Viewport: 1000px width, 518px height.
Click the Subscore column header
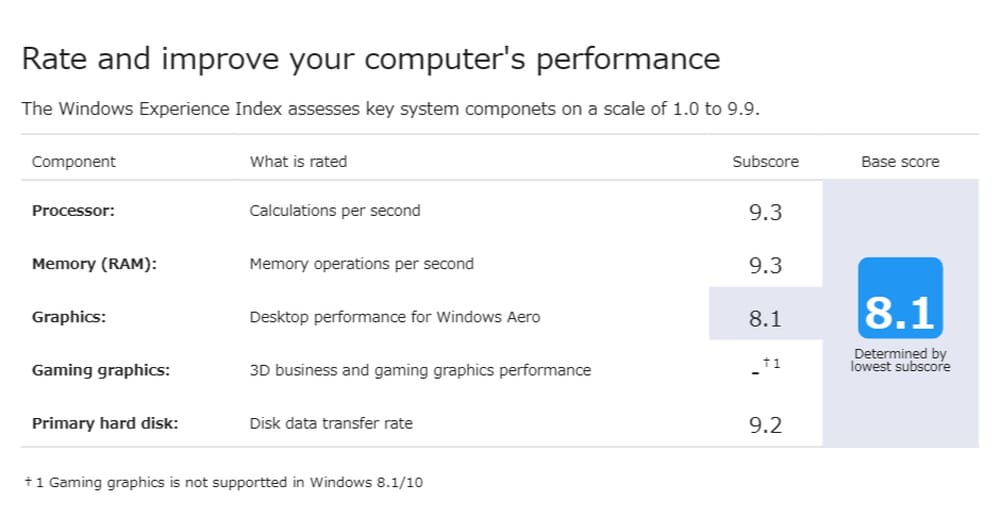[x=765, y=161]
